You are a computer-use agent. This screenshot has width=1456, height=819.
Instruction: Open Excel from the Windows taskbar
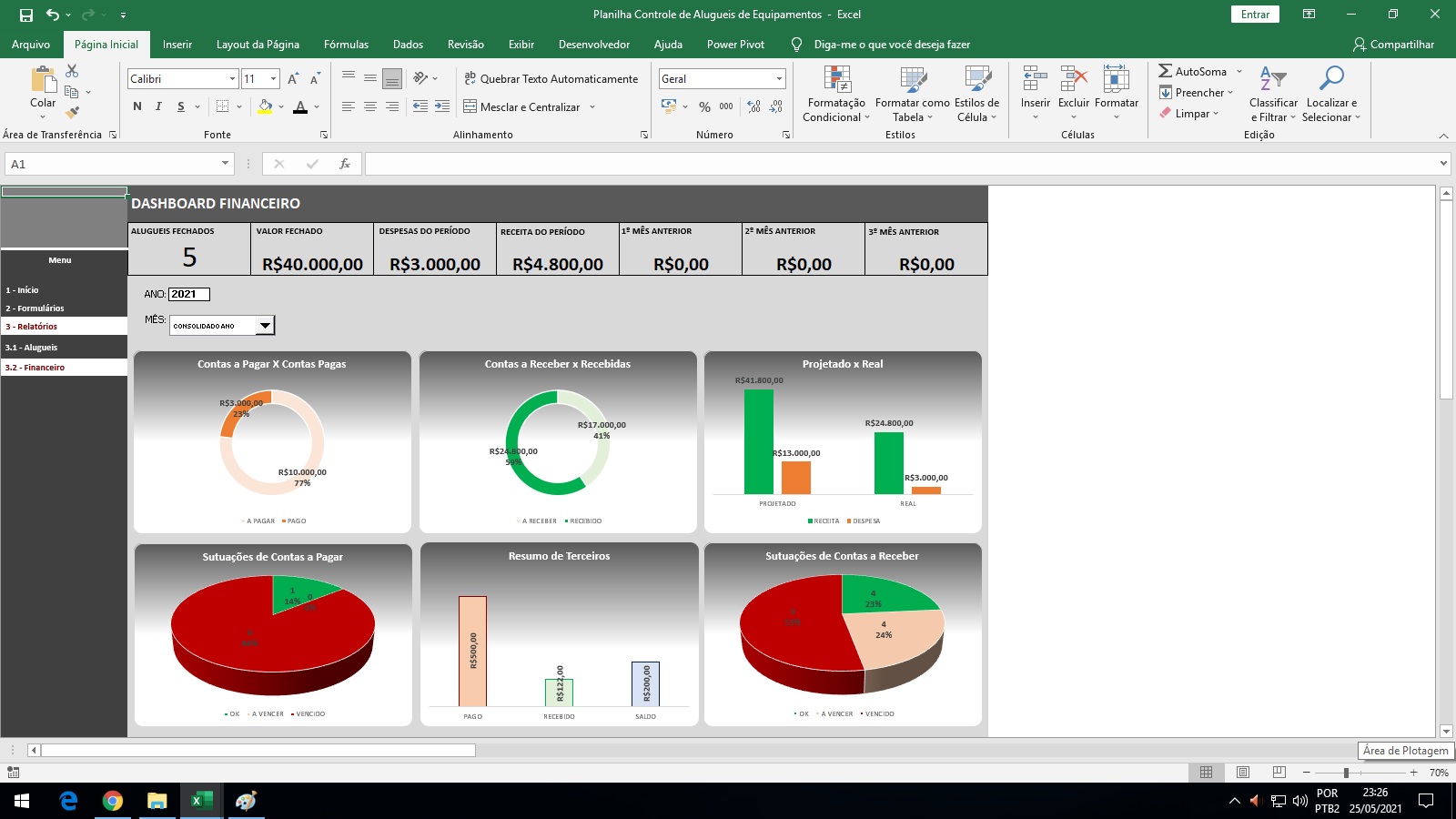click(x=201, y=801)
